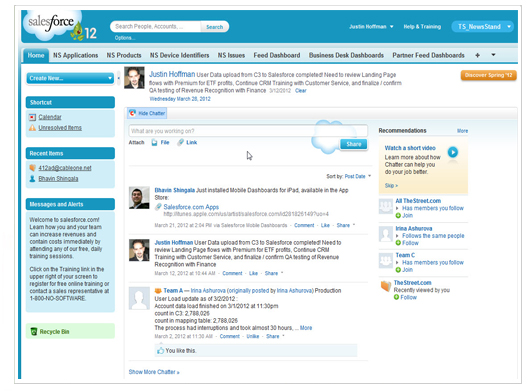This screenshot has width=528, height=391.
Task: Click TheStreet.com folder icon in recommendations
Action: pyautogui.click(x=386, y=286)
